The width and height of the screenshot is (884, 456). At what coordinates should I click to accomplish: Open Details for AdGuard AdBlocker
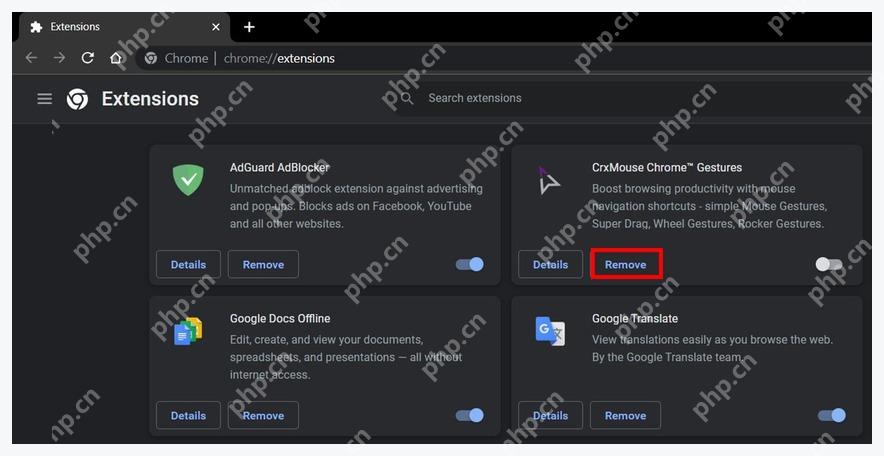(188, 264)
